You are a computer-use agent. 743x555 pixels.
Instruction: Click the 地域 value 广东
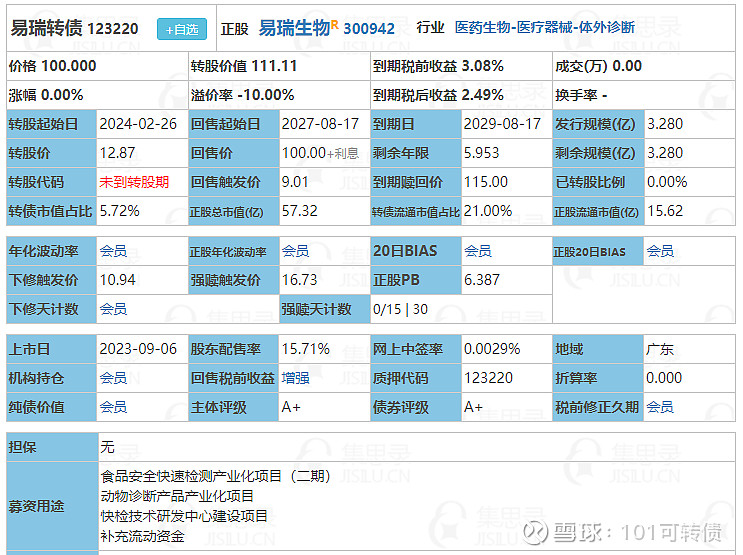coord(660,349)
